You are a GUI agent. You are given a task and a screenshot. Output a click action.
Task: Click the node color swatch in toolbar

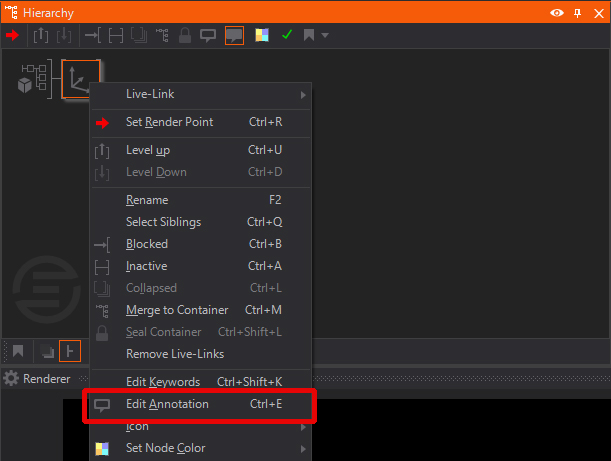[x=262, y=35]
